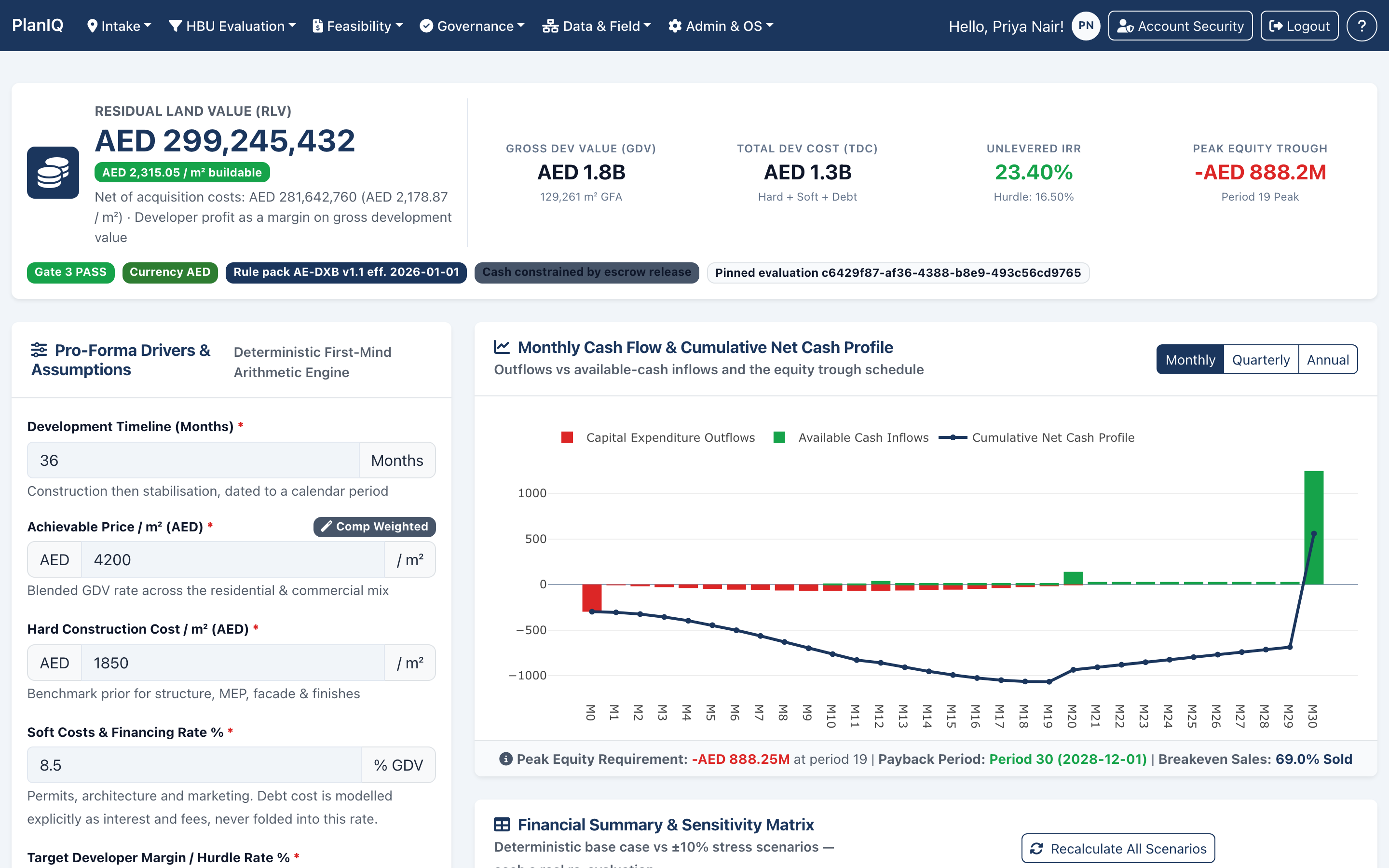Click the Achievable Price per m² input
This screenshot has height=868, width=1389.
click(x=232, y=559)
